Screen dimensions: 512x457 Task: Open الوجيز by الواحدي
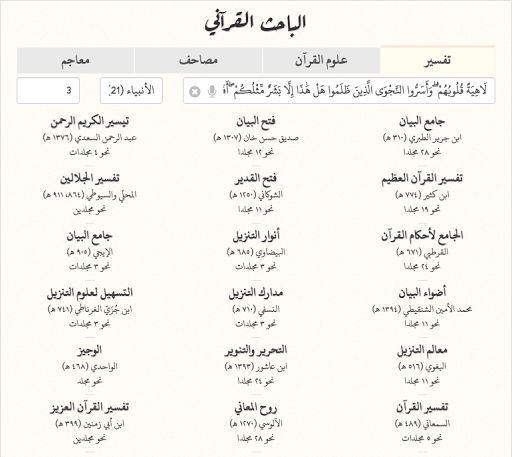coord(90,350)
